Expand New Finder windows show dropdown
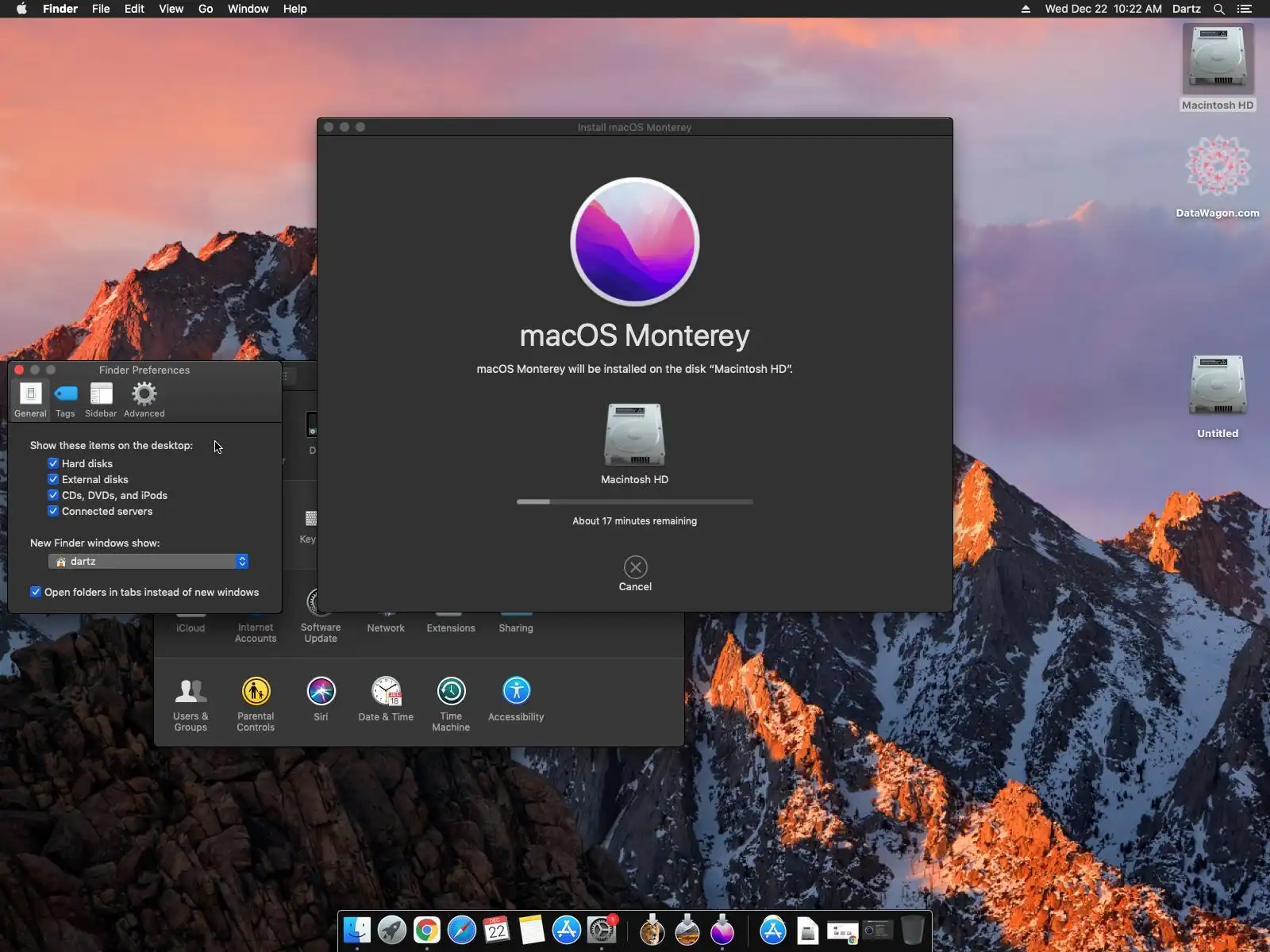Image resolution: width=1270 pixels, height=952 pixels. point(148,562)
